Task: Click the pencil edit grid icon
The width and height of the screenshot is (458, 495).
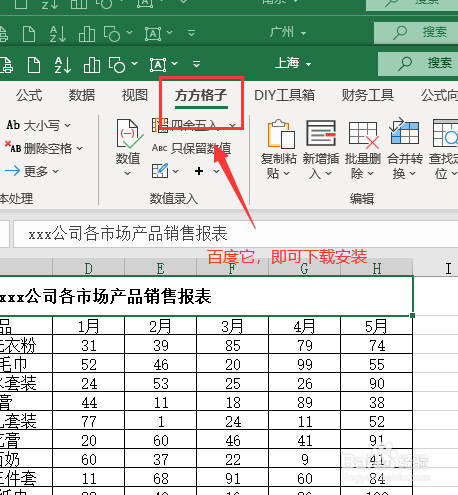Action: (x=160, y=171)
